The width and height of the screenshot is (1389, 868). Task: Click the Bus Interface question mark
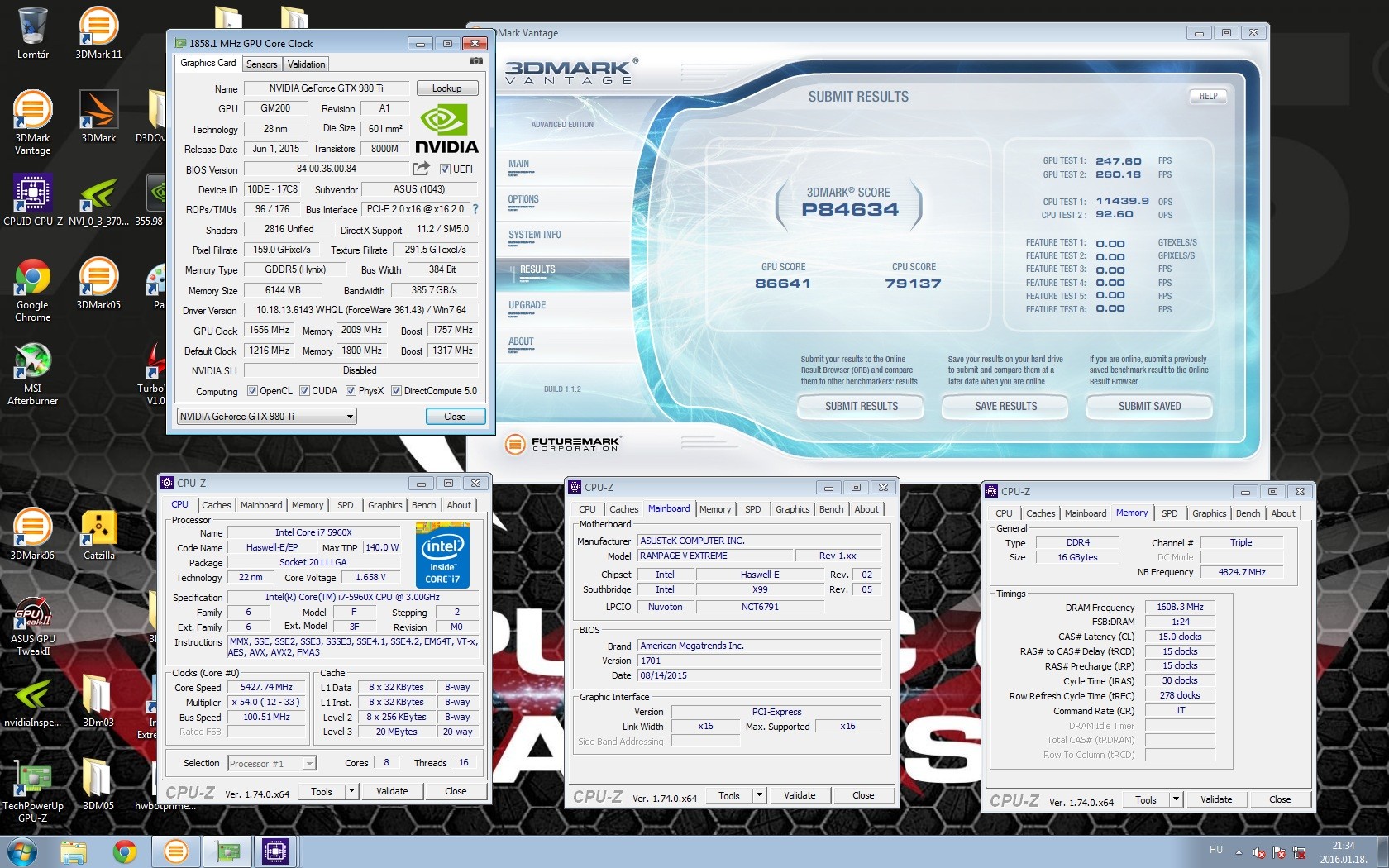(475, 210)
